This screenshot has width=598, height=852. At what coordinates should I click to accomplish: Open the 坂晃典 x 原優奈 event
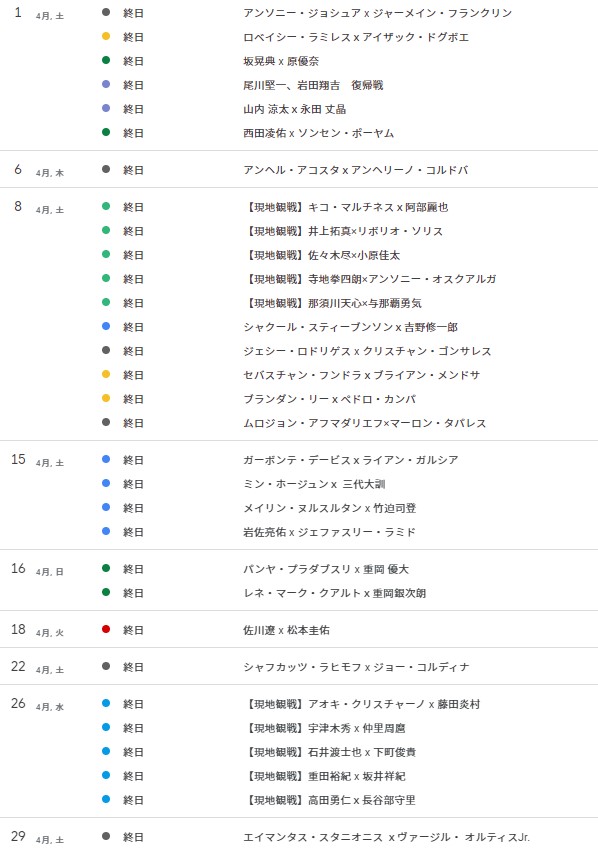click(281, 61)
